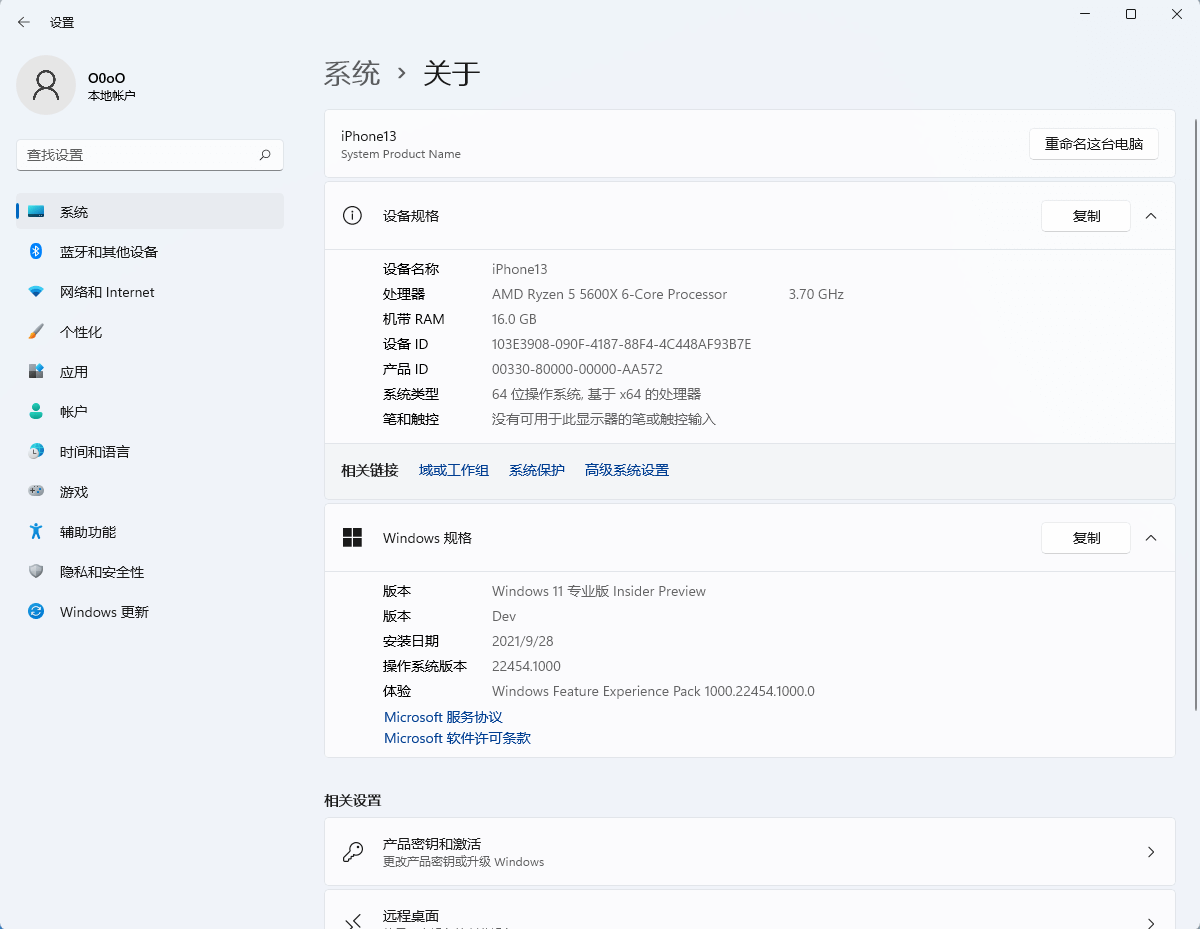Viewport: 1200px width, 929px height.
Task: Click the back arrow at top left
Action: coord(22,21)
